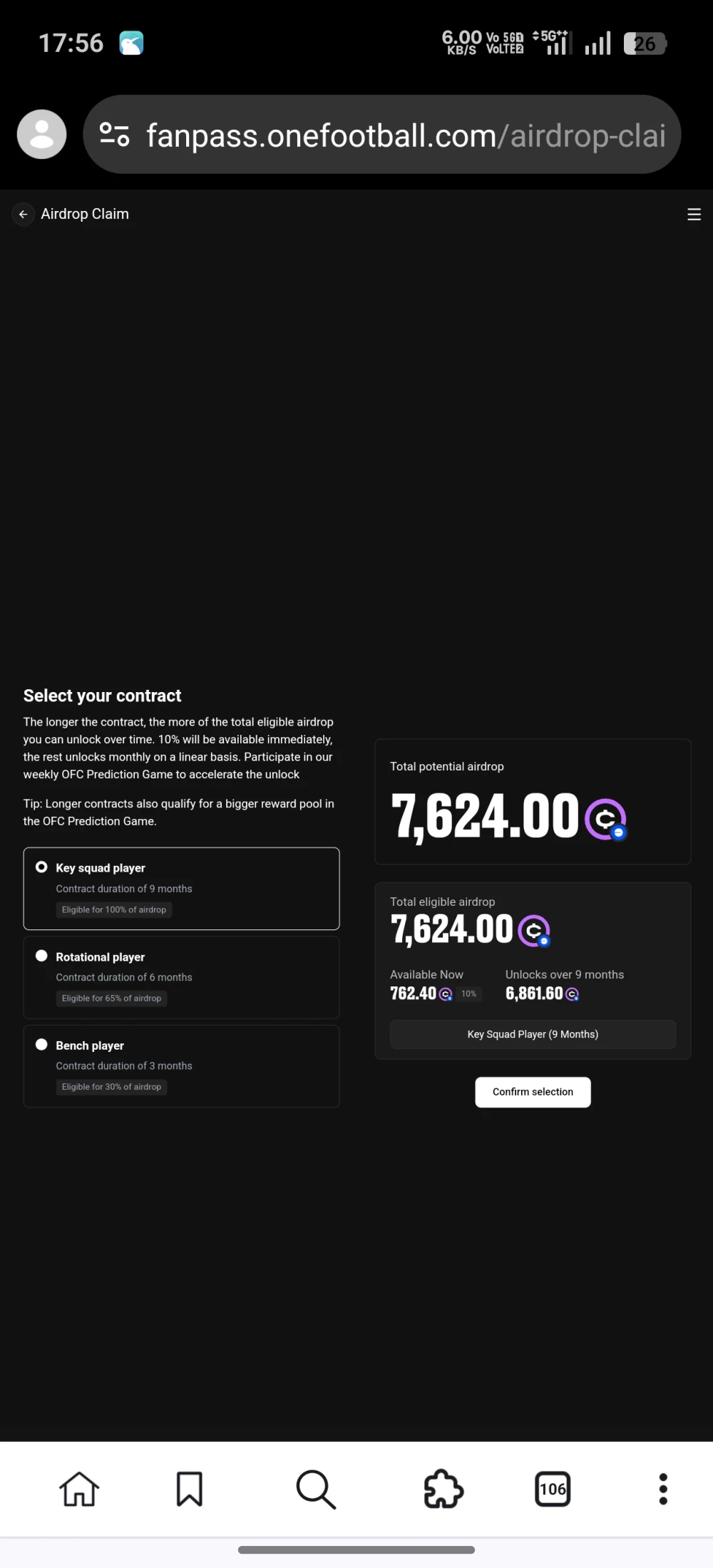Select Key squad player radio option
Image resolution: width=713 pixels, height=1568 pixels.
[42, 867]
